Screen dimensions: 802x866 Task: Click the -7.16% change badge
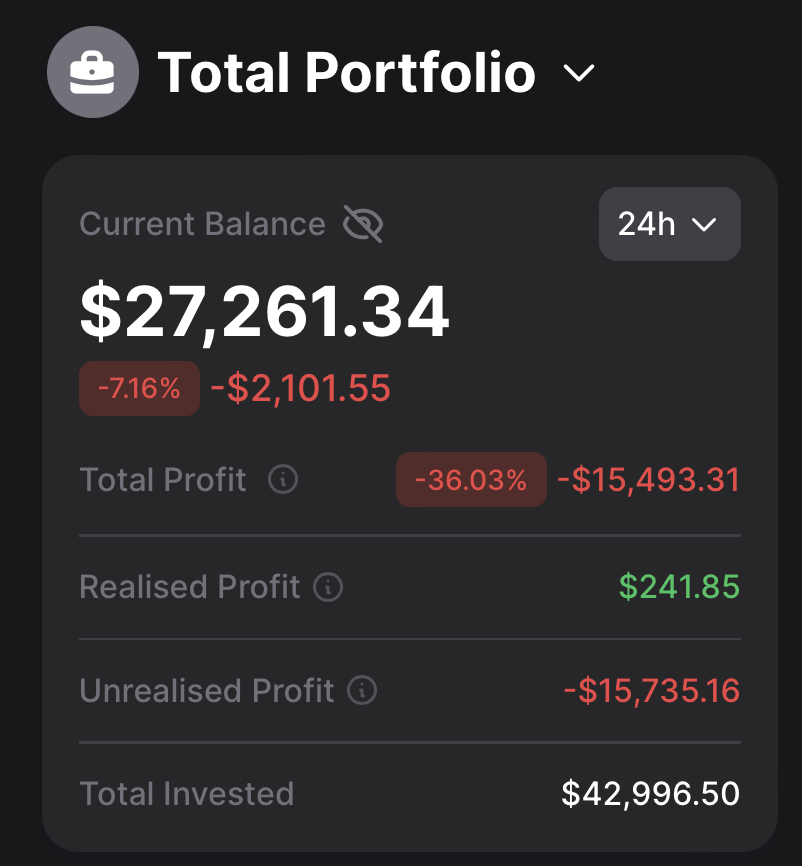139,388
